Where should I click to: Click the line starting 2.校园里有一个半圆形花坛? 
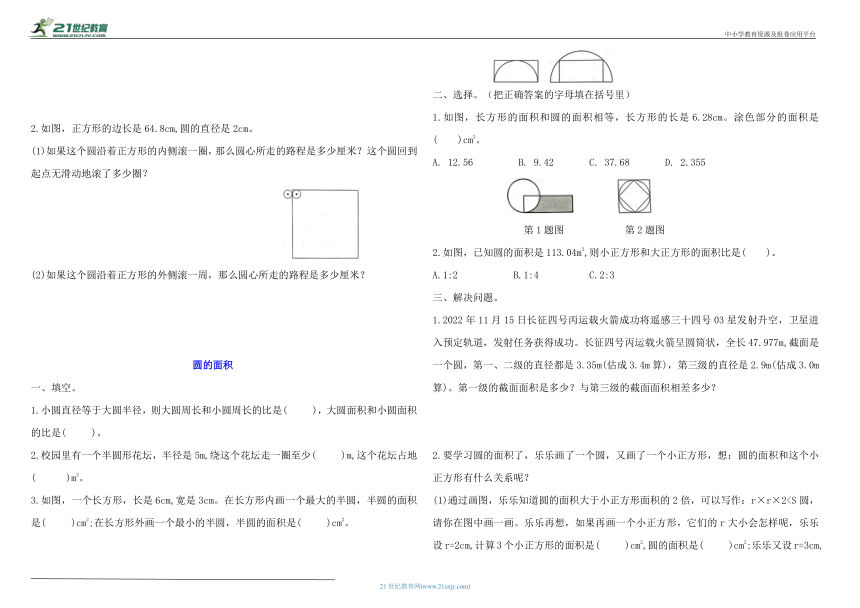(x=224, y=455)
